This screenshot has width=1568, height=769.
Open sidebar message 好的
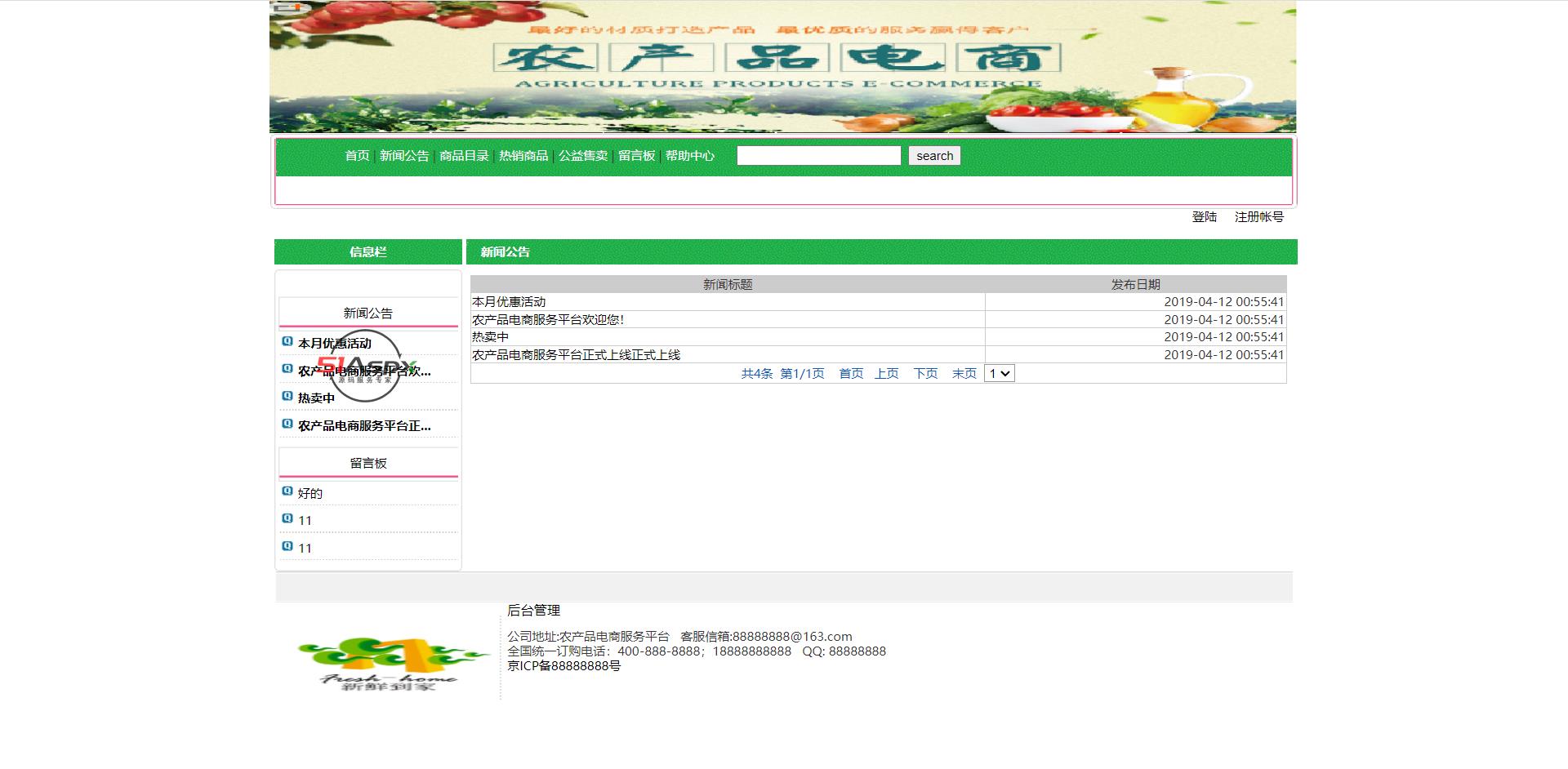pos(310,494)
